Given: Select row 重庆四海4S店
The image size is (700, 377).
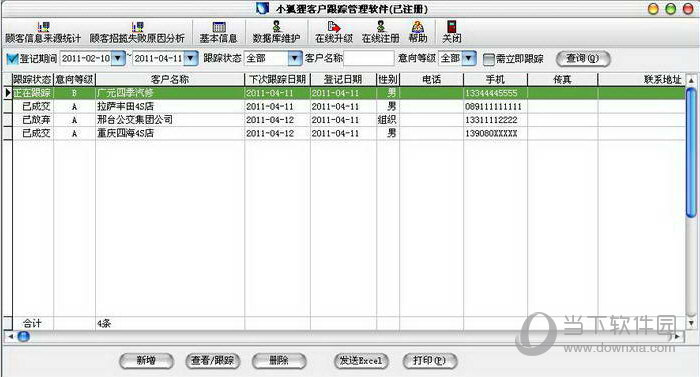Looking at the screenshot, I should [348, 133].
